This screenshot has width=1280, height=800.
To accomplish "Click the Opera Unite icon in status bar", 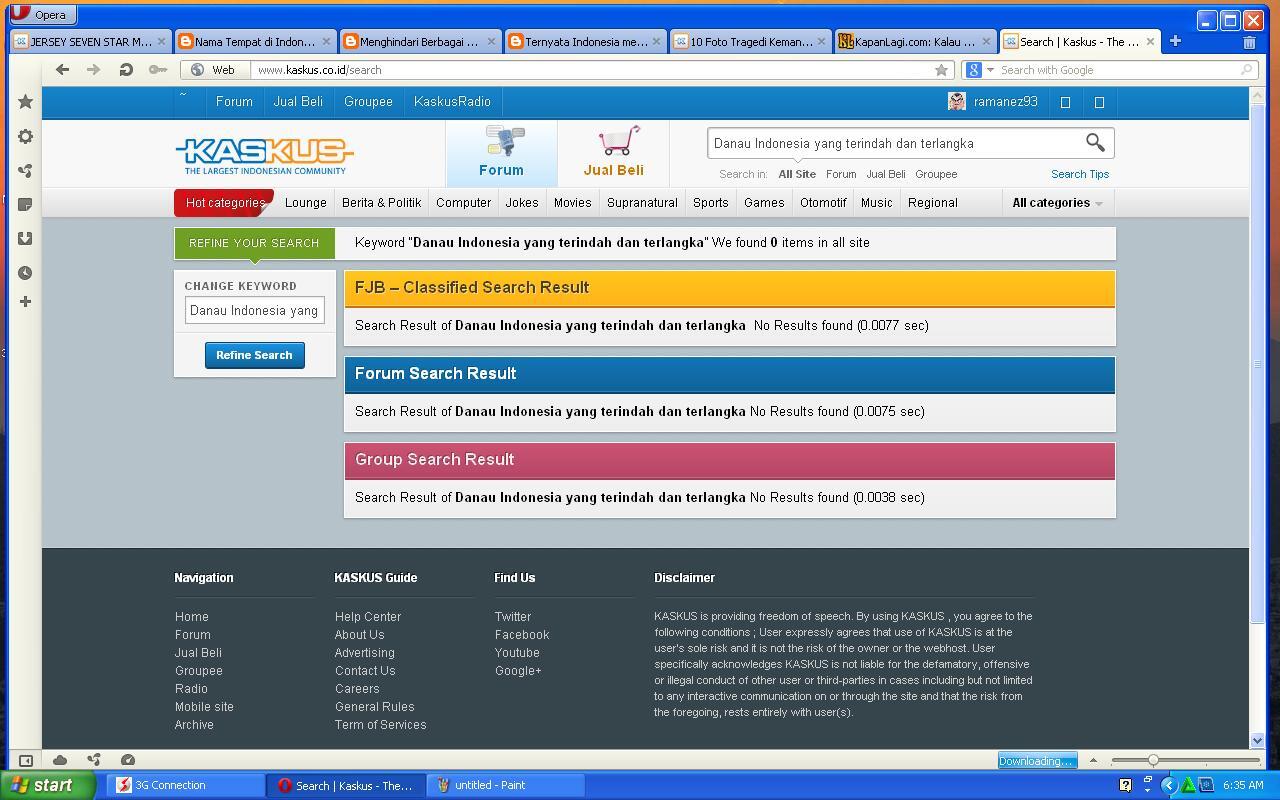I will [x=94, y=760].
